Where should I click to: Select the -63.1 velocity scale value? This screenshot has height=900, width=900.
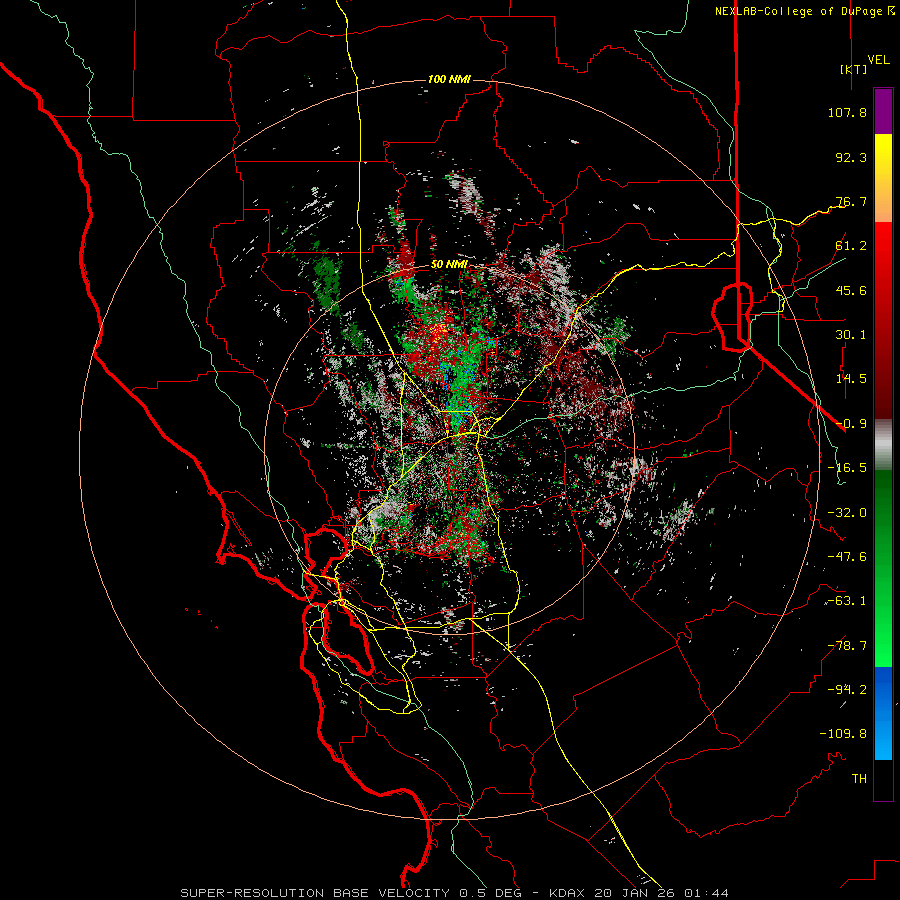pos(847,601)
